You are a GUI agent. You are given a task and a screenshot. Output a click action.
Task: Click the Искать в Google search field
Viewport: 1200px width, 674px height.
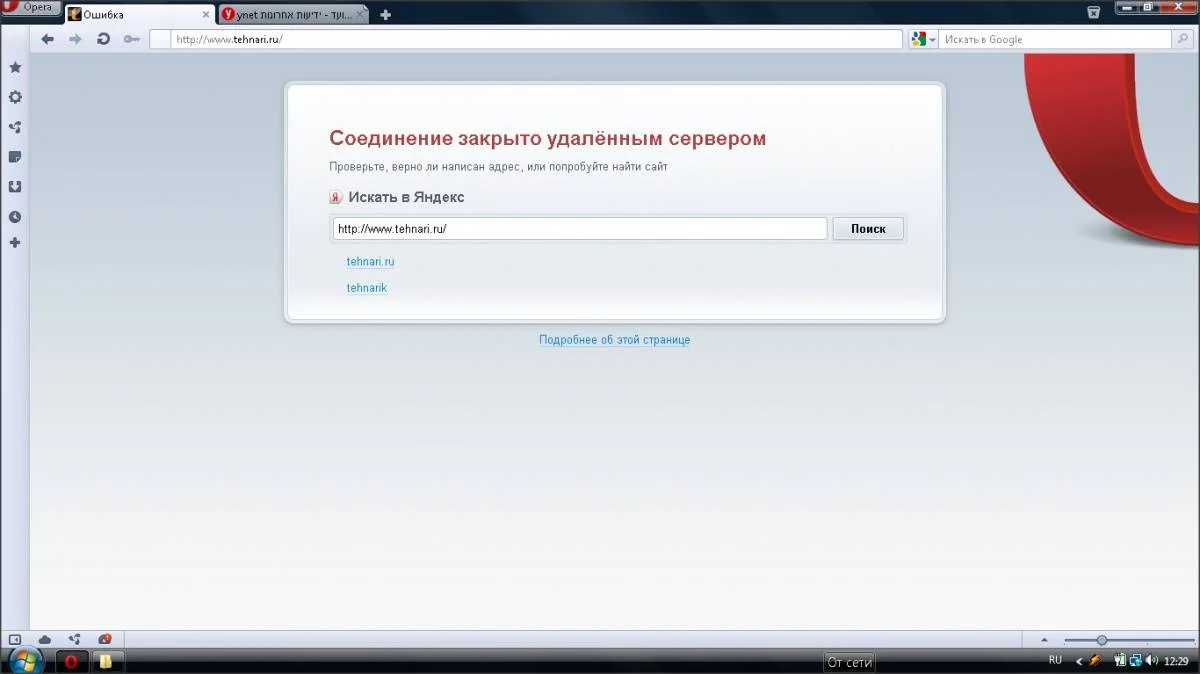(x=1055, y=39)
